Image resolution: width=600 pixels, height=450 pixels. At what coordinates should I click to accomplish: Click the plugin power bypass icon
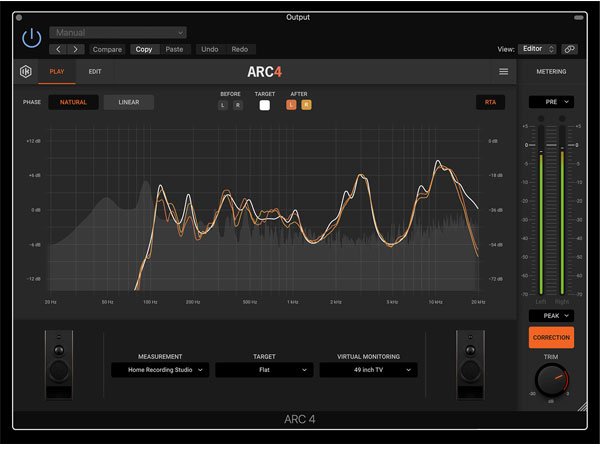[31, 38]
